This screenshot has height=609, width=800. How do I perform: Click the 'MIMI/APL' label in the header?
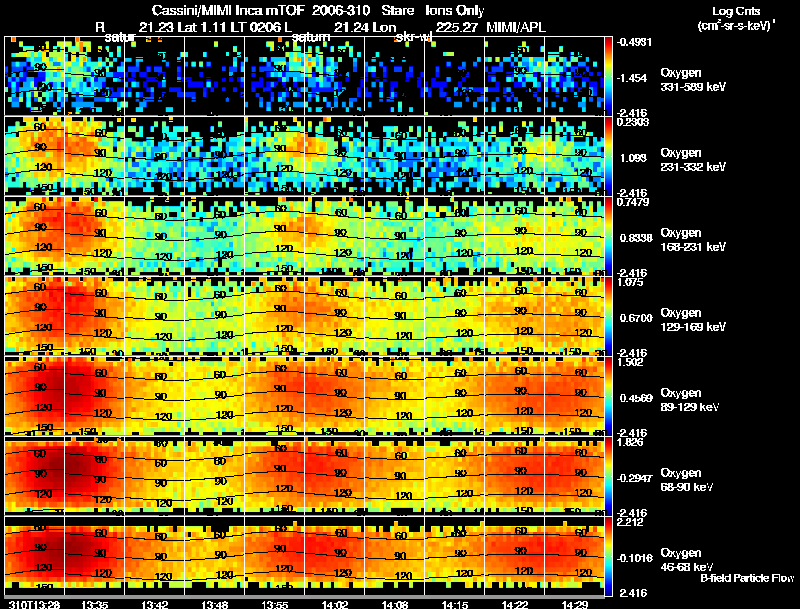[516, 27]
